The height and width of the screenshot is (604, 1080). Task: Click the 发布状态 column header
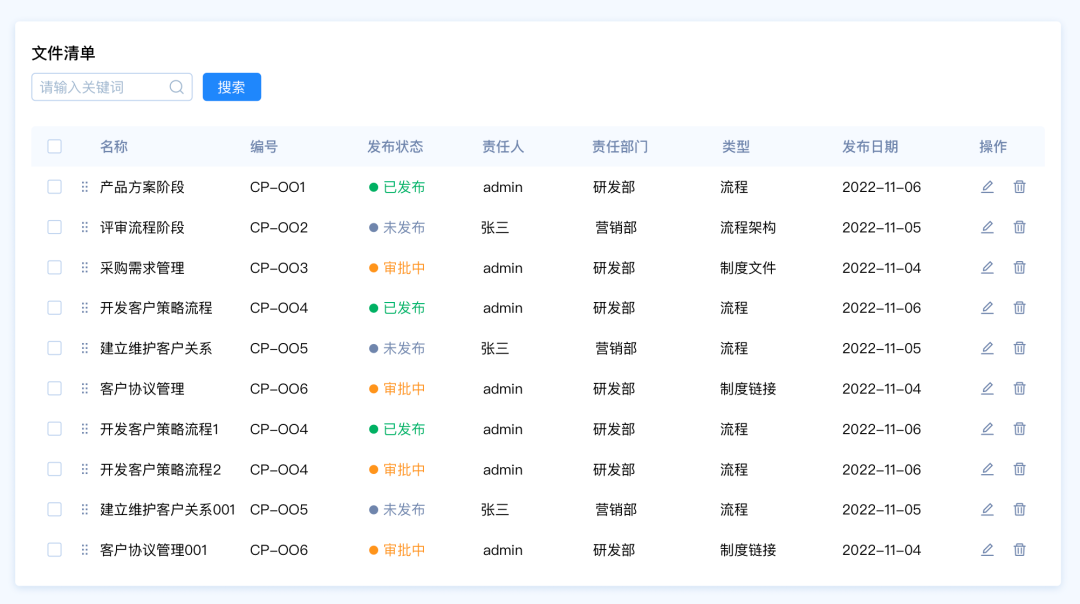395,147
